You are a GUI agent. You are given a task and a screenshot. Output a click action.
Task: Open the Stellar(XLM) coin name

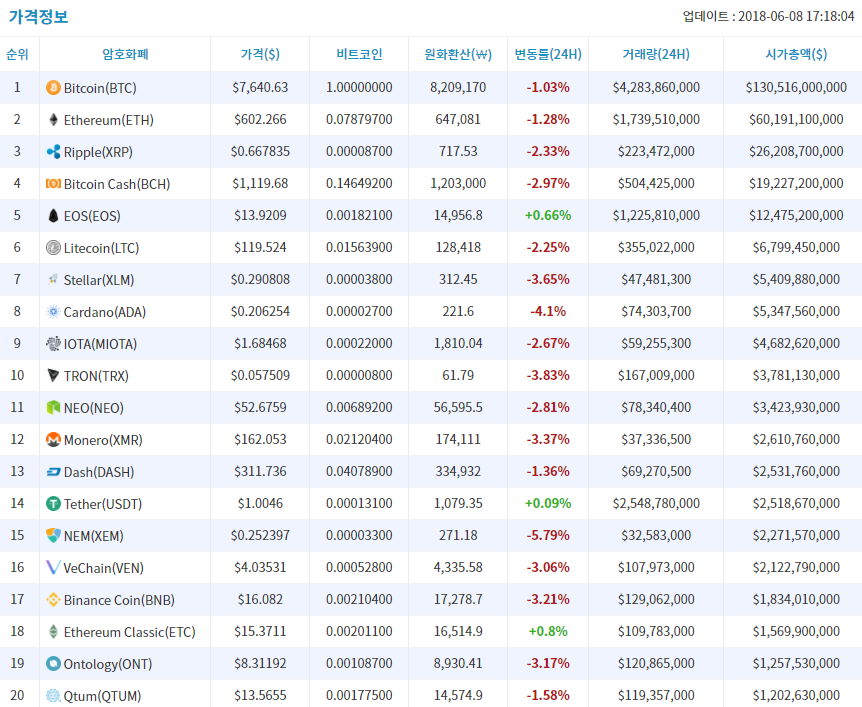point(99,280)
